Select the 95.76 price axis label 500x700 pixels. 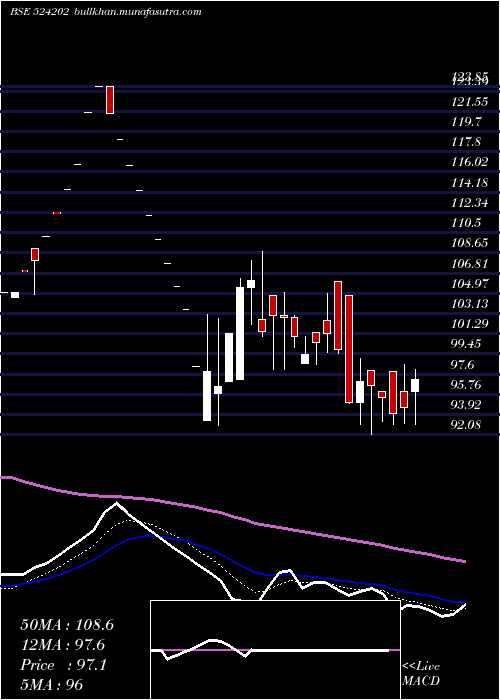[x=466, y=384]
